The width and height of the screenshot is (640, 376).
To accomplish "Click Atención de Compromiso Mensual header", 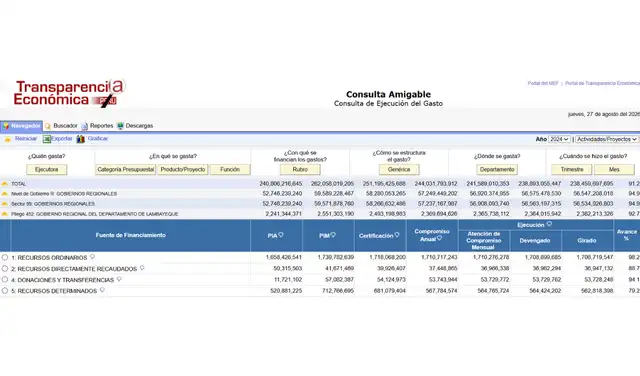I will click(484, 241).
